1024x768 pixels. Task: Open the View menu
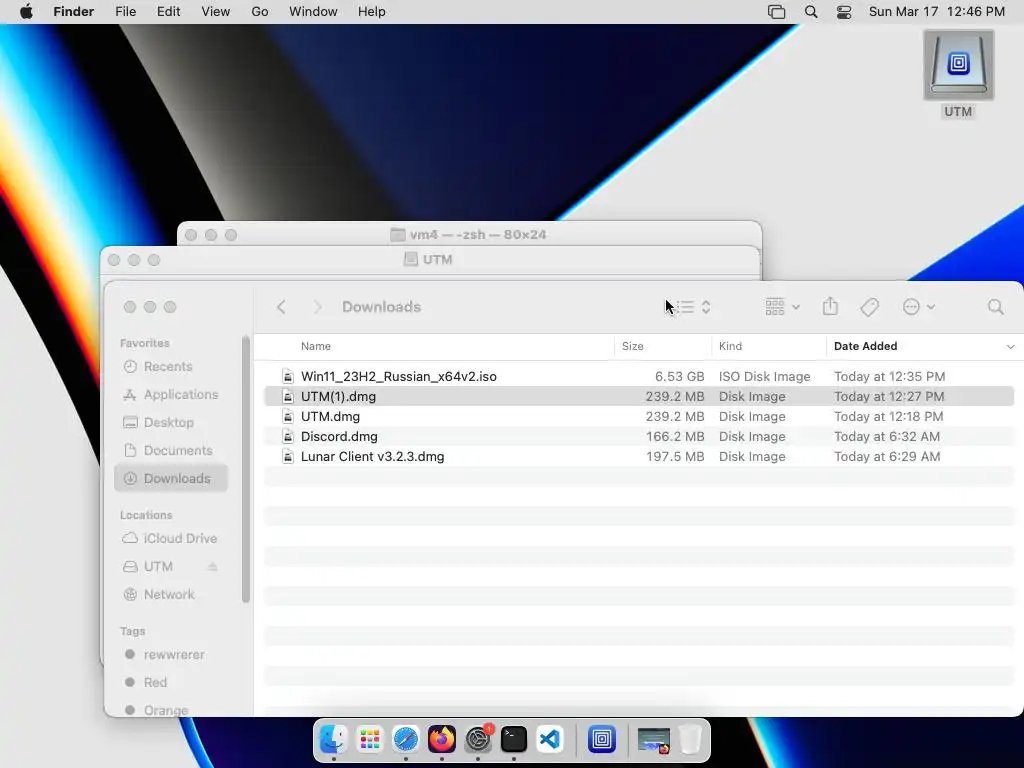tap(216, 12)
